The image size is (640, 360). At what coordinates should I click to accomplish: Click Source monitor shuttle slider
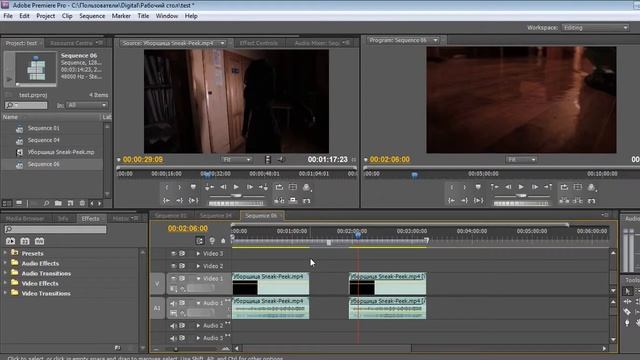pyautogui.click(x=236, y=196)
